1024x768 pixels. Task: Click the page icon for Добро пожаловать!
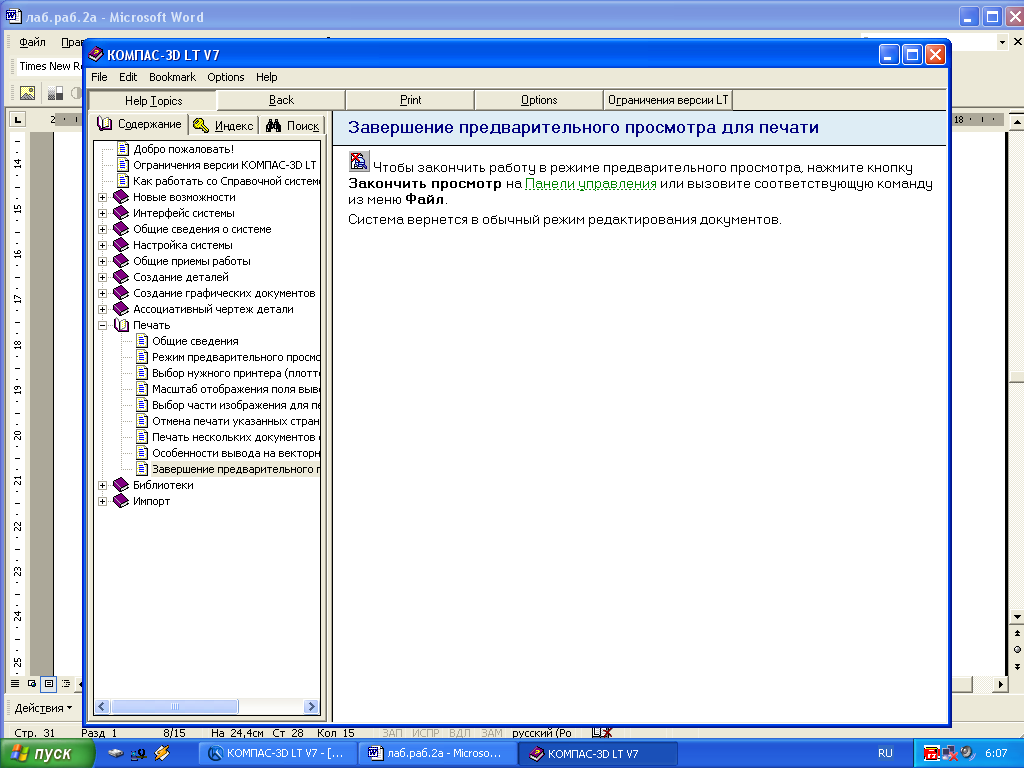[x=123, y=149]
